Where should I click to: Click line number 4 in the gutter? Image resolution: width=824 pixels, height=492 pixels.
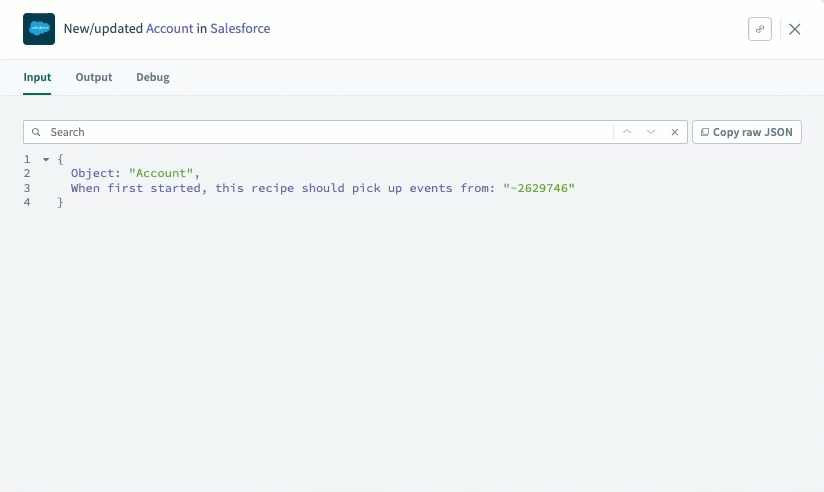[x=27, y=203]
